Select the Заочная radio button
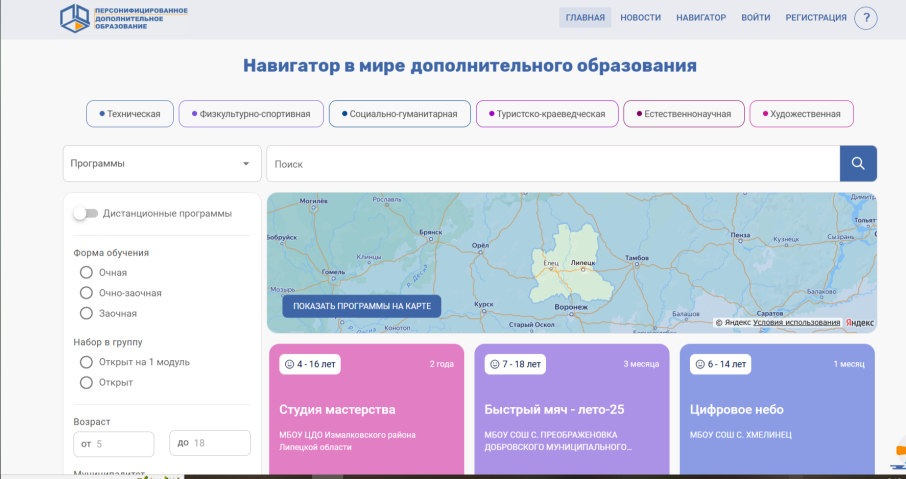Screen dimensions: 906x479 coord(86,313)
